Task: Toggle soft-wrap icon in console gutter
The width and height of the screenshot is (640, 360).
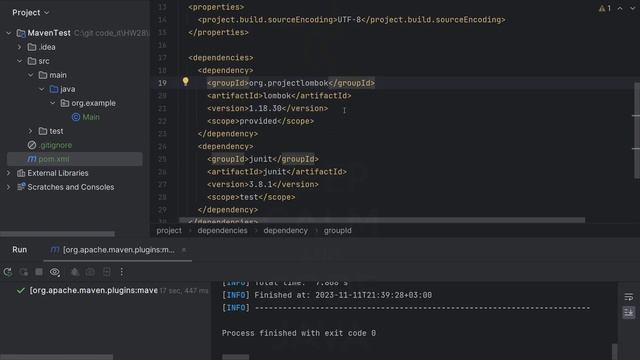Action: click(x=629, y=297)
